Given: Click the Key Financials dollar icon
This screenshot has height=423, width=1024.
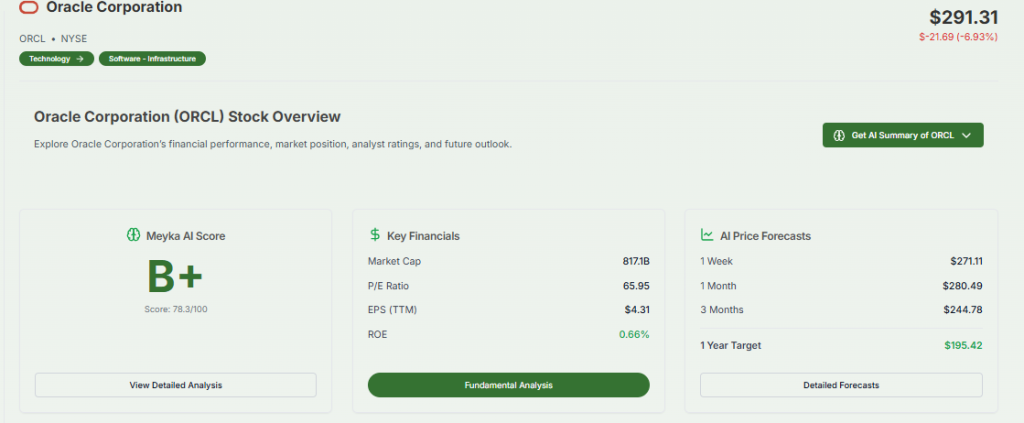Looking at the screenshot, I should (375, 235).
